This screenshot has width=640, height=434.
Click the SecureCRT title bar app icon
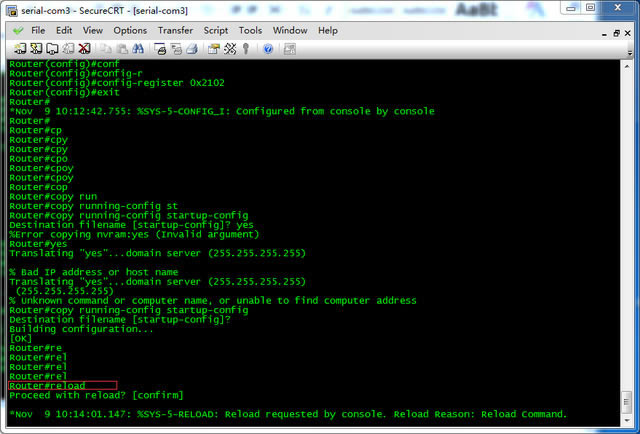[12, 11]
